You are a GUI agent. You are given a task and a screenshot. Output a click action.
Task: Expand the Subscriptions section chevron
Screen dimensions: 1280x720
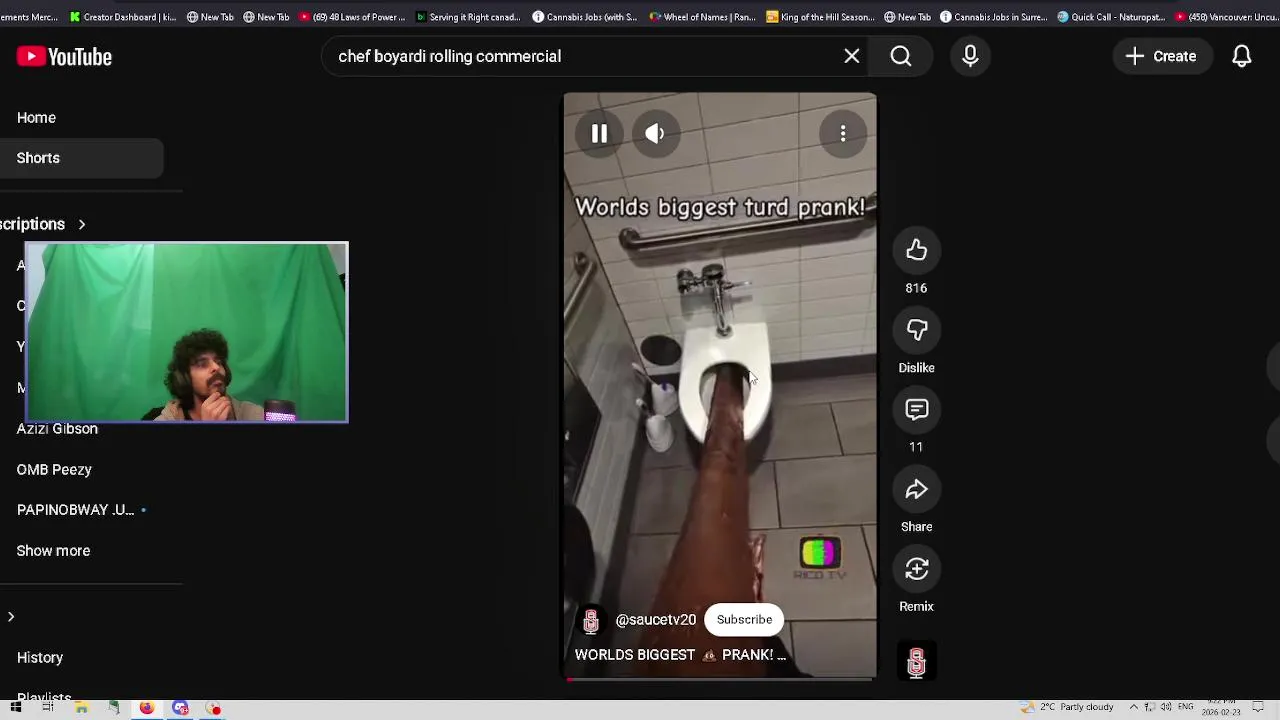tap(82, 225)
